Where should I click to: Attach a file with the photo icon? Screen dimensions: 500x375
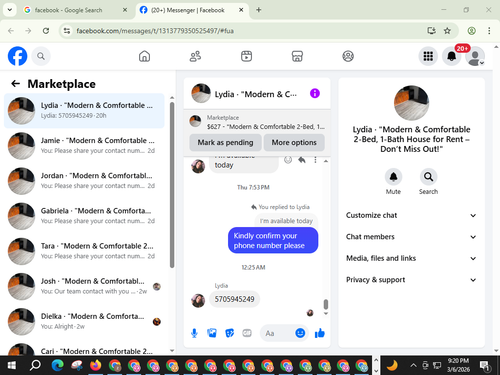point(212,333)
